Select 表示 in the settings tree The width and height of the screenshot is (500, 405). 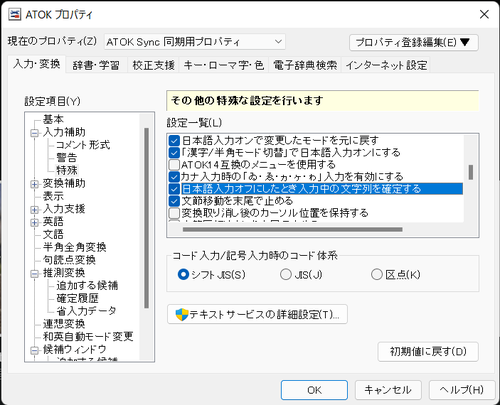click(53, 196)
